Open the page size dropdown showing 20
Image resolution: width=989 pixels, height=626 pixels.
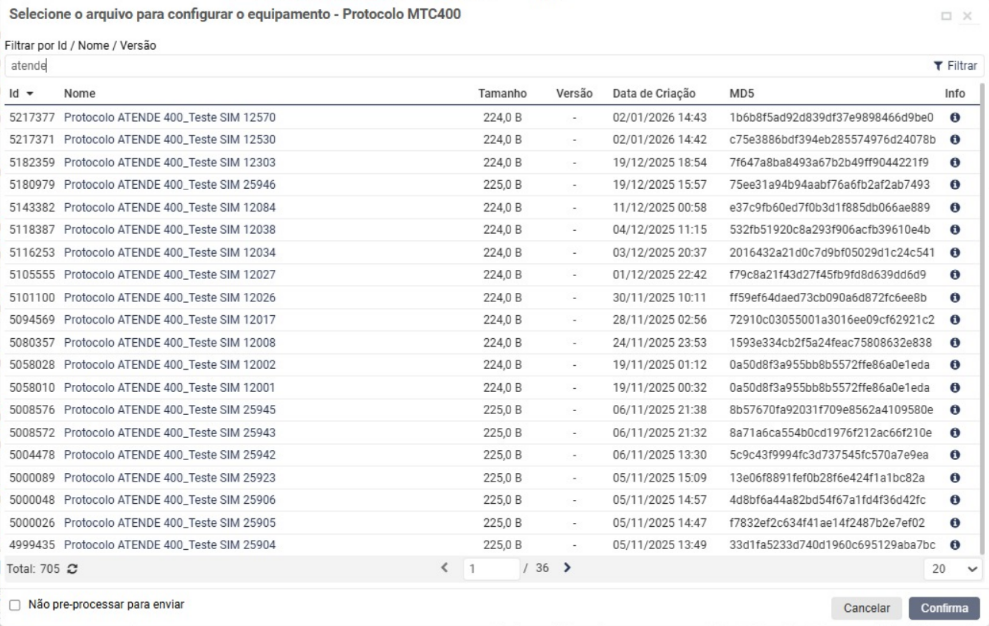pyautogui.click(x=951, y=568)
